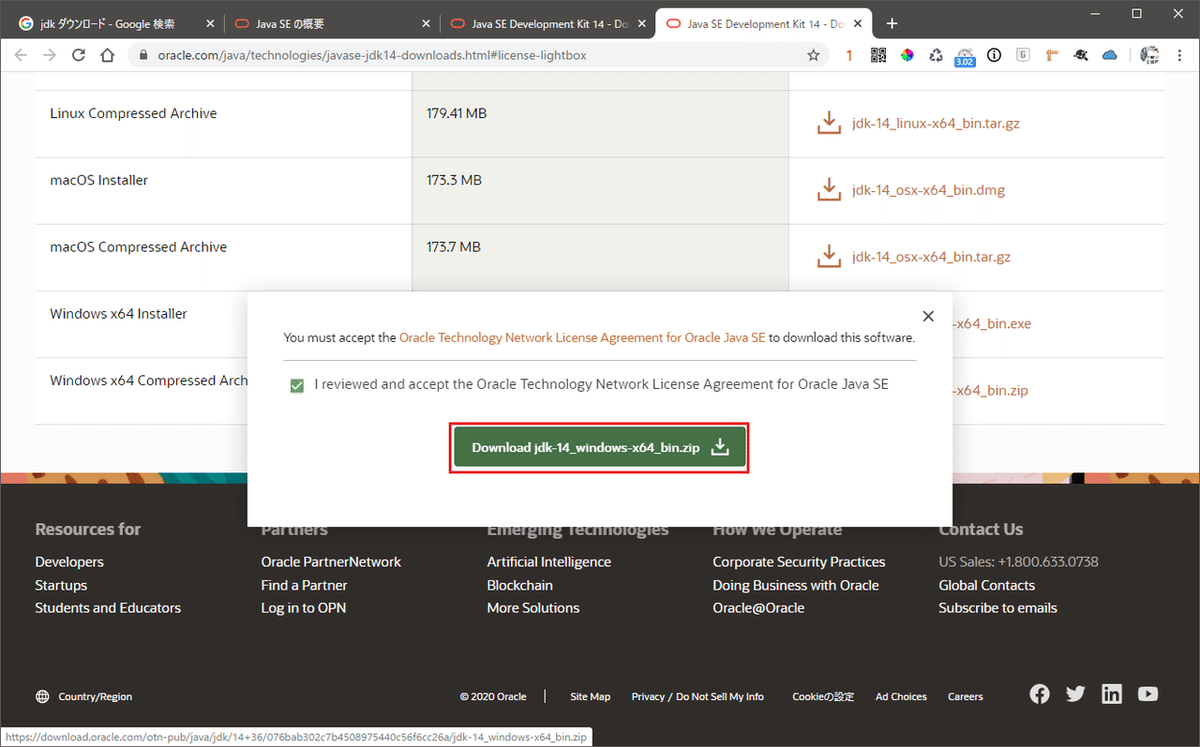This screenshot has width=1200, height=747.
Task: Click the browser forward arrow
Action: (50, 56)
